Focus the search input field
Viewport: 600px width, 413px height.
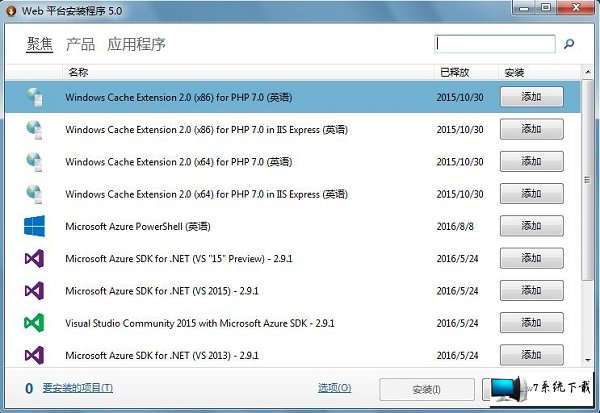(495, 44)
